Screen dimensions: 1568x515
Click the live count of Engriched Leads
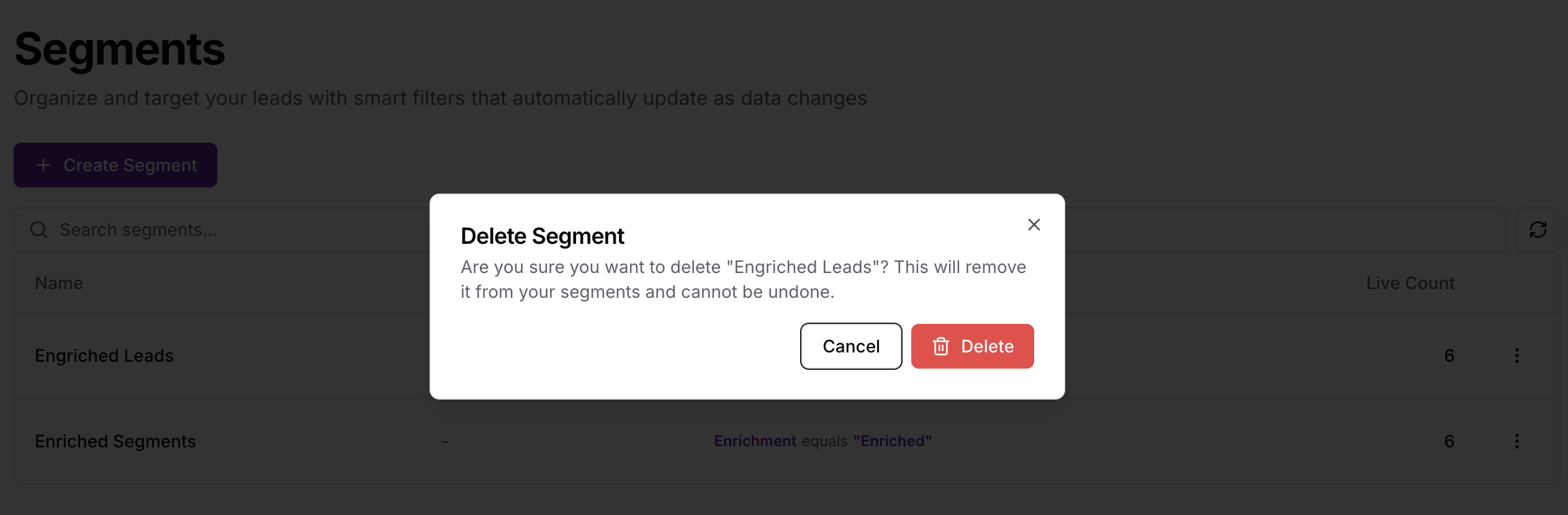coord(1449,356)
